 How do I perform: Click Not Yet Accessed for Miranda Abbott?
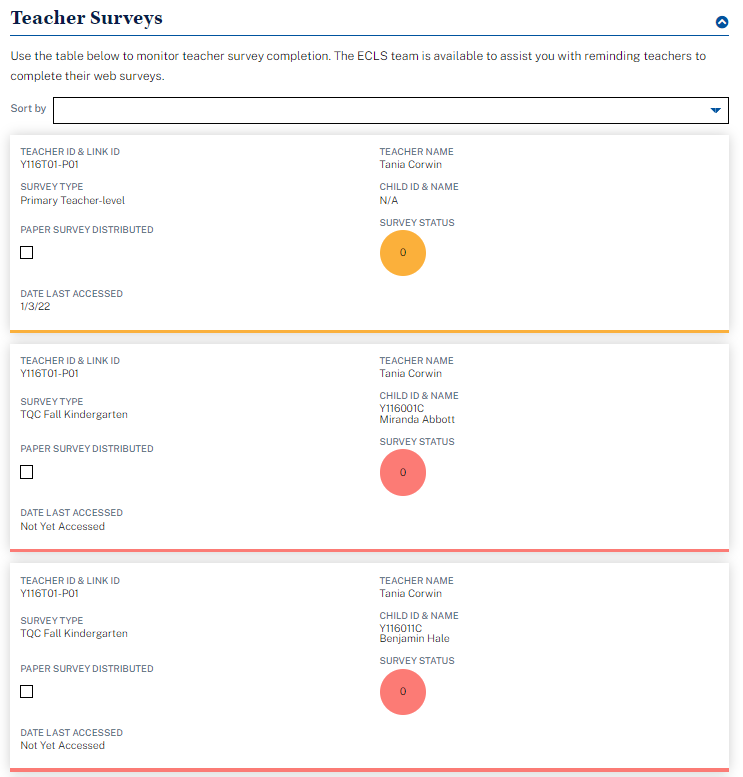(x=62, y=526)
